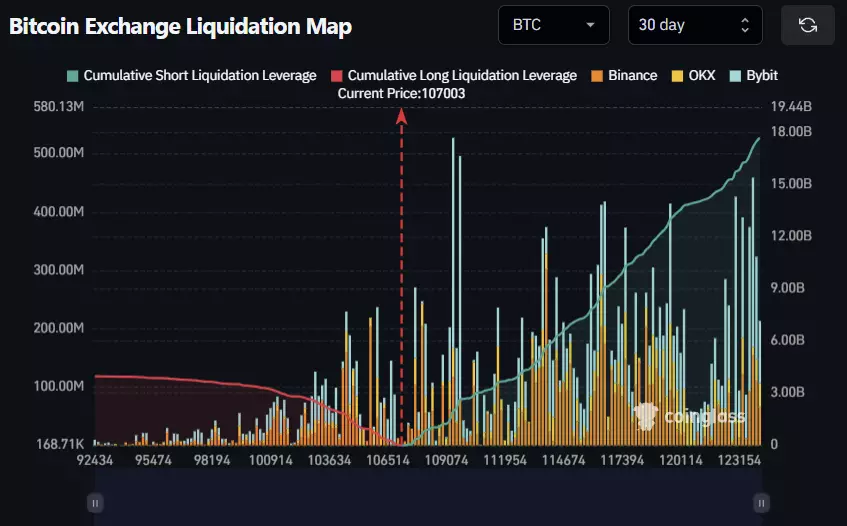
Task: Click the refresh icon button
Action: pyautogui.click(x=807, y=25)
